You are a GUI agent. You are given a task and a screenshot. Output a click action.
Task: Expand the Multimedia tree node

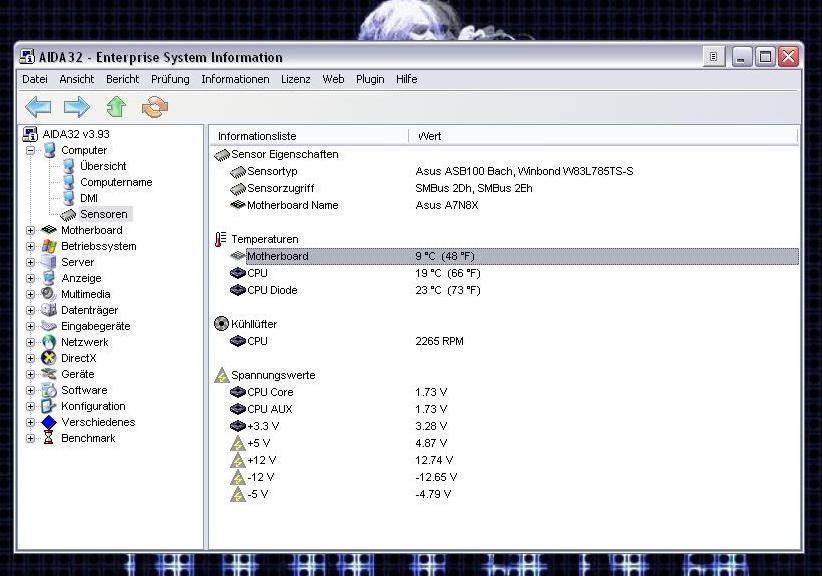click(x=30, y=294)
